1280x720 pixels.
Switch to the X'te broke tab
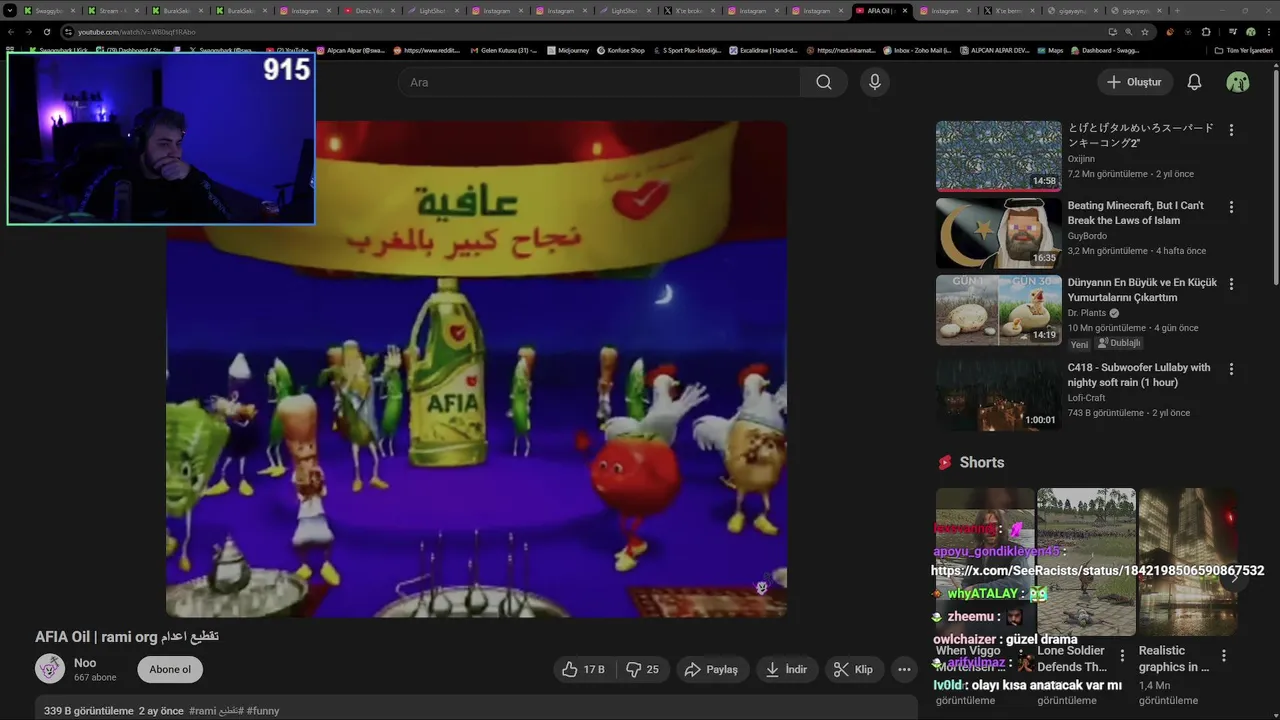690,10
